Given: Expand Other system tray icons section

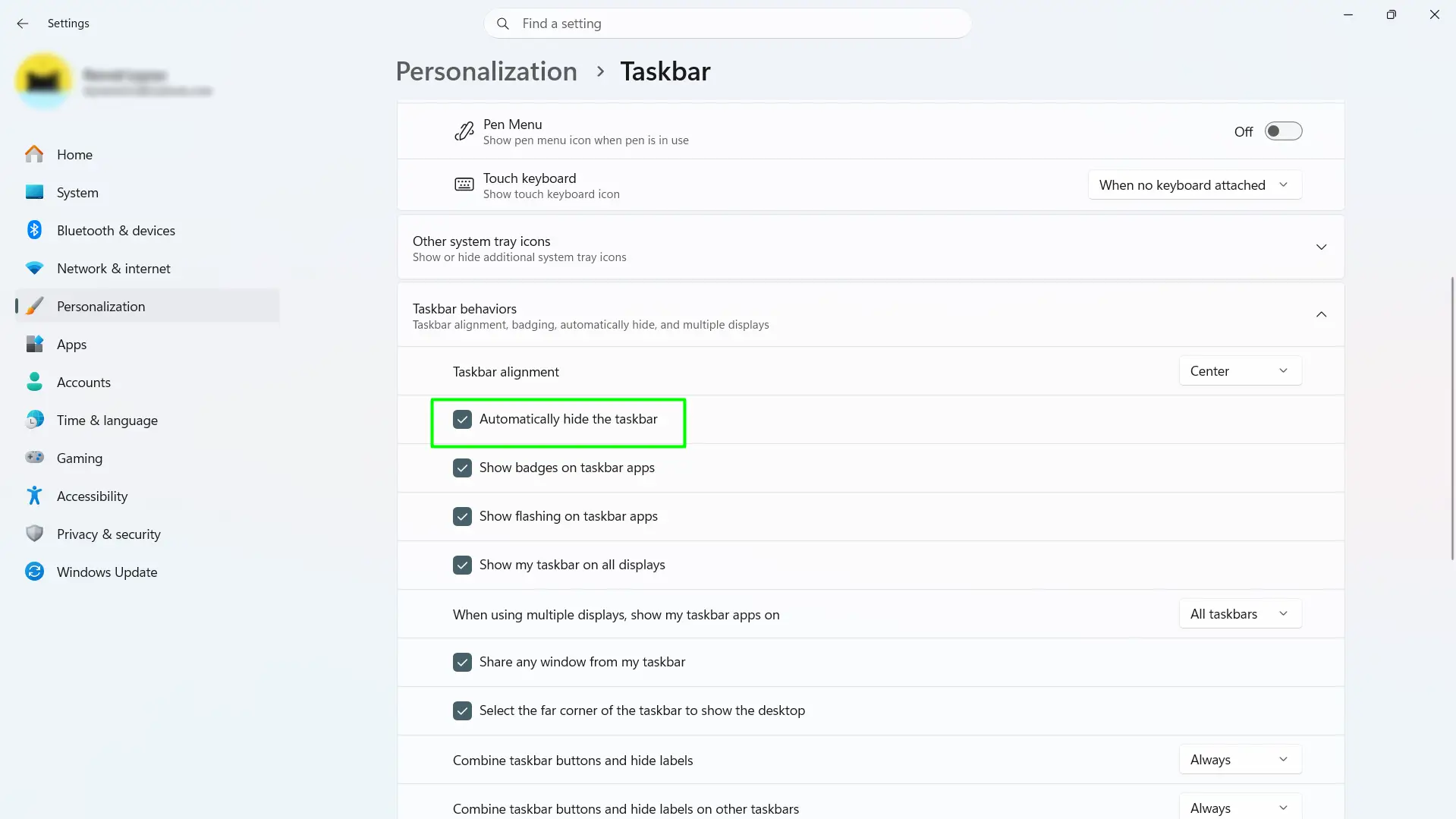Looking at the screenshot, I should (x=870, y=247).
